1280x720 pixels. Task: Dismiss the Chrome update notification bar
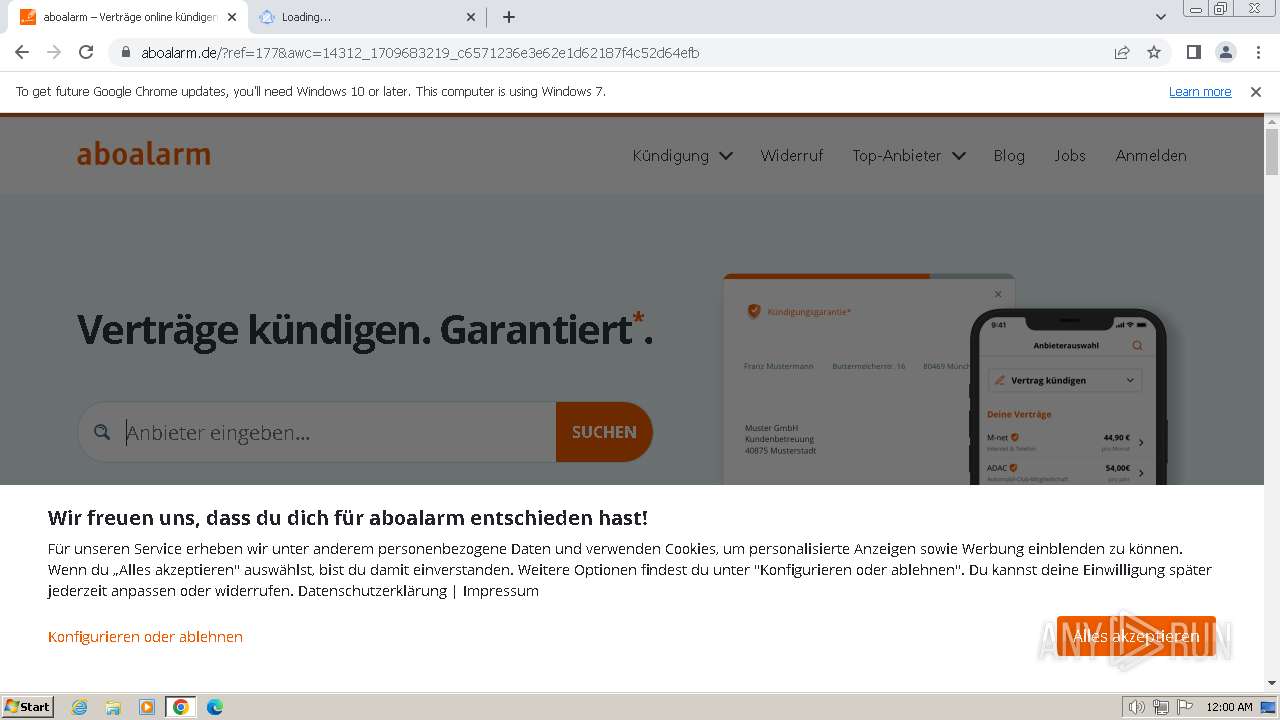(1256, 91)
